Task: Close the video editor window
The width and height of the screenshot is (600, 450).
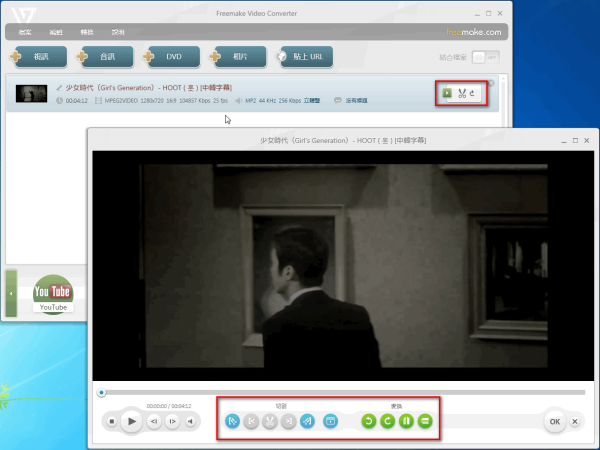Action: click(x=587, y=140)
